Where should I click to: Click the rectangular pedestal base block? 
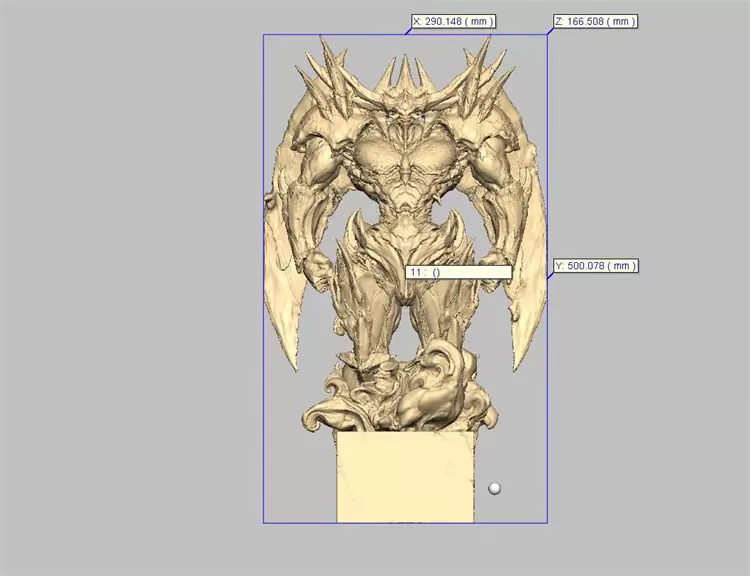pyautogui.click(x=405, y=476)
